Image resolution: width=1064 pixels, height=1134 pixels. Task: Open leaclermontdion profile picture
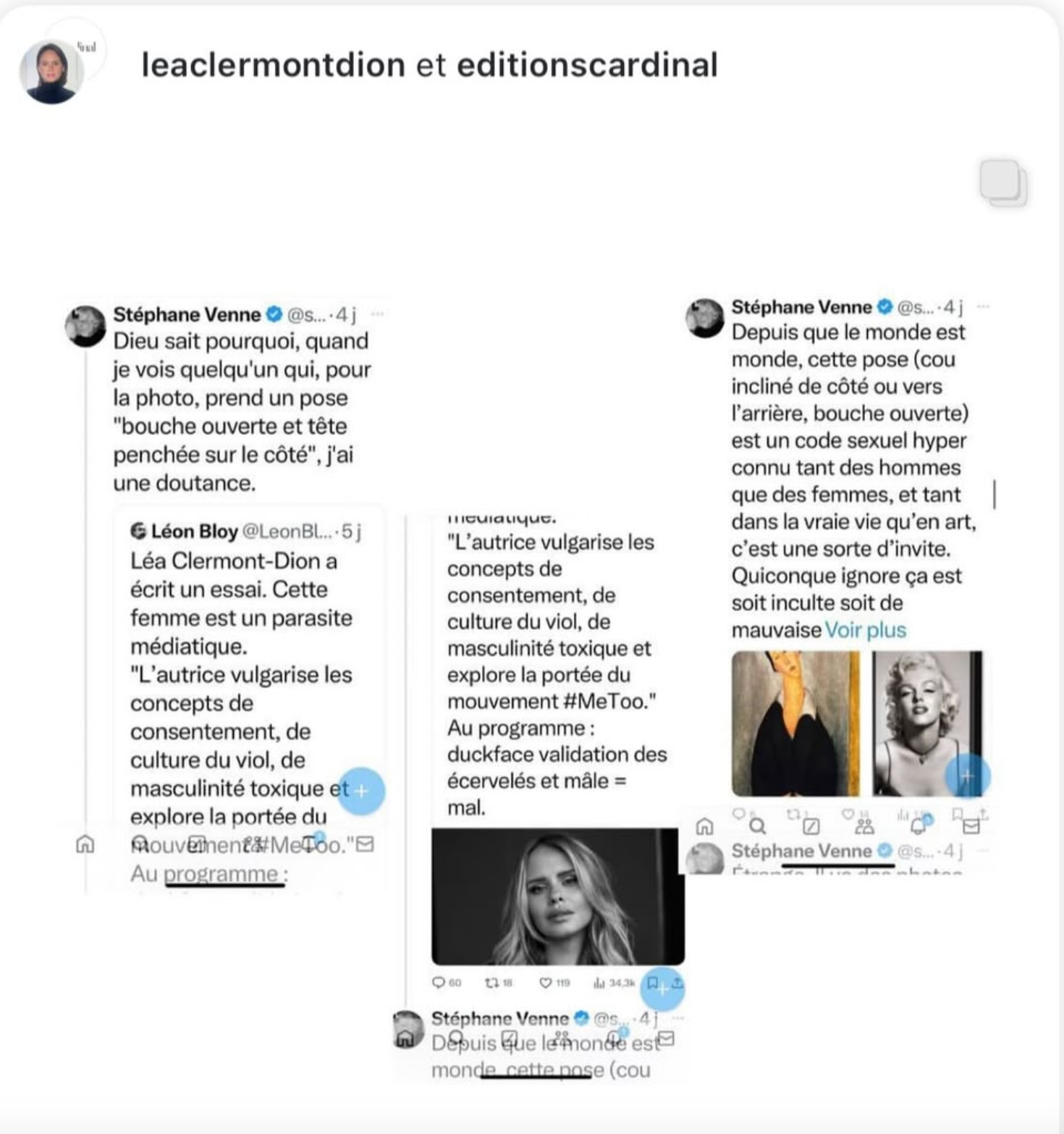51,72
